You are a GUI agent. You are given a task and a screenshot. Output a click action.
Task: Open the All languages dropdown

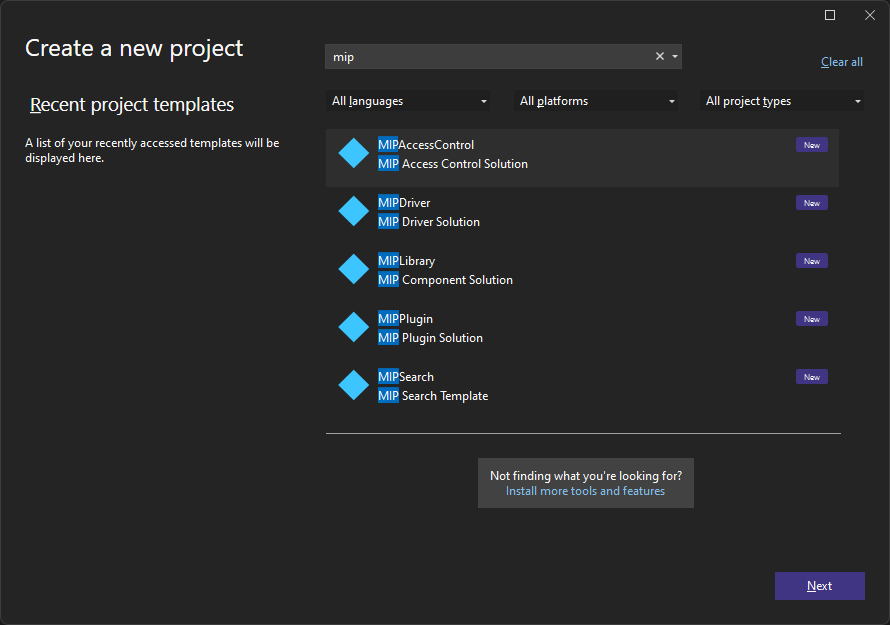[408, 100]
